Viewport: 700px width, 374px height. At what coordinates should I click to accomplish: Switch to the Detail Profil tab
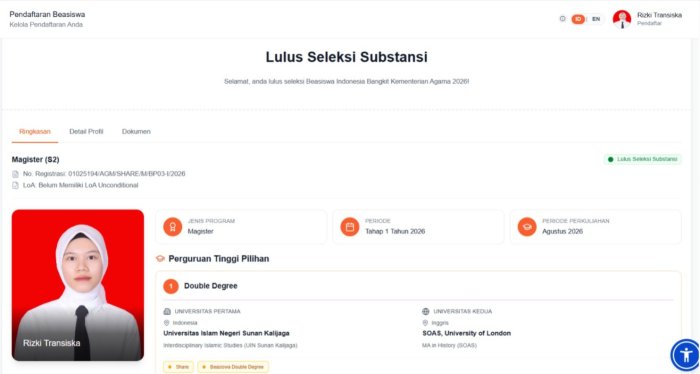(x=86, y=132)
